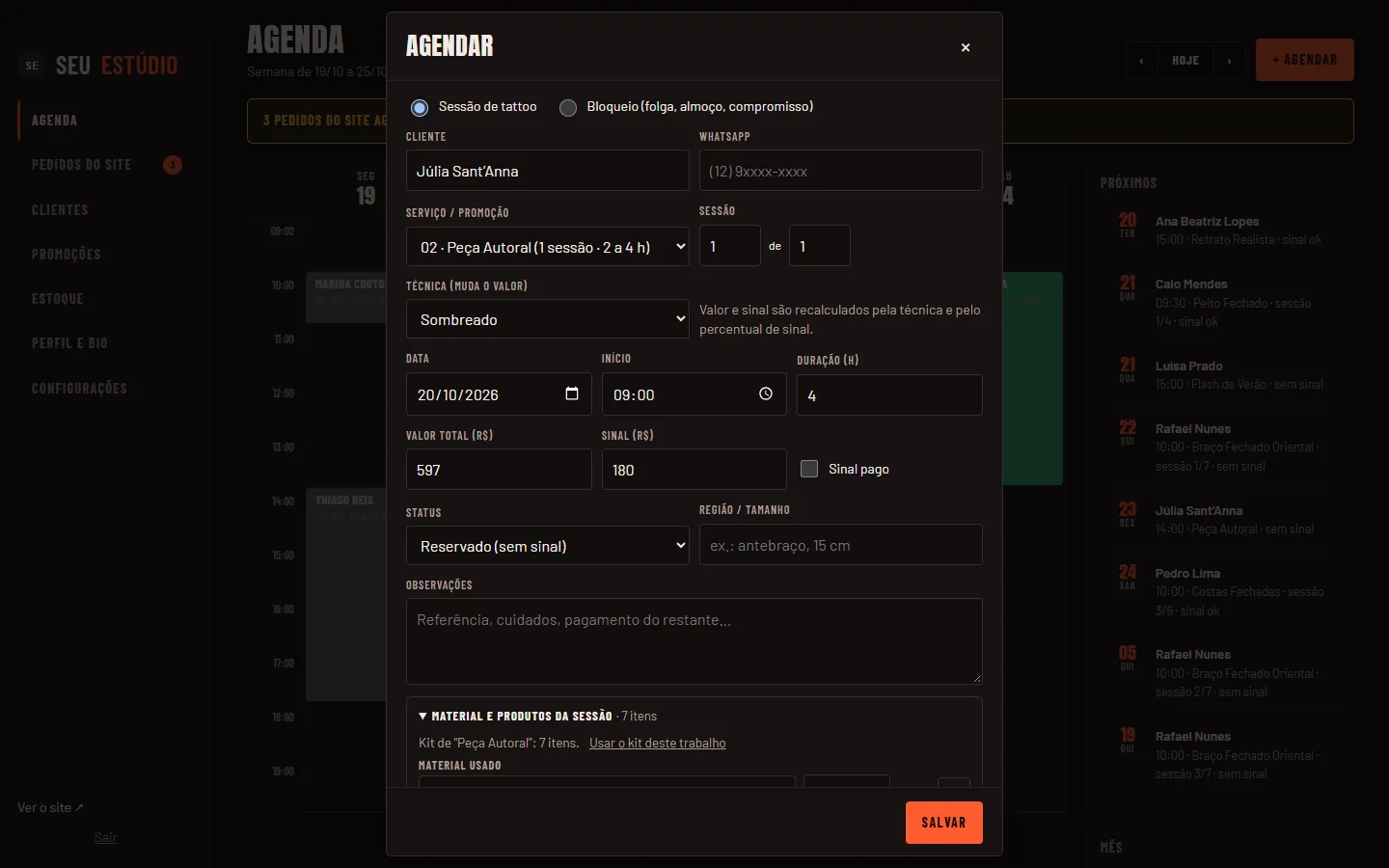The width and height of the screenshot is (1389, 868).
Task: Open the Status dropdown showing Reservado
Action: coord(548,546)
